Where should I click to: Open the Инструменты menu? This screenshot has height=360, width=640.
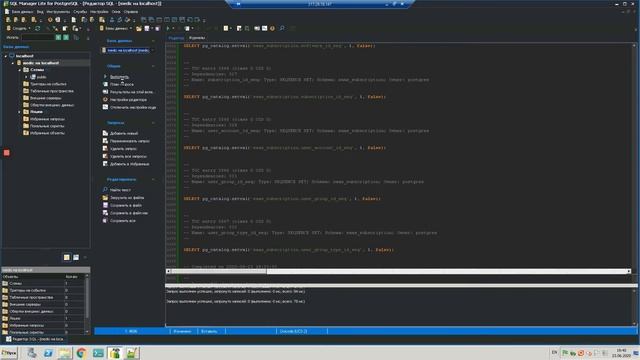[58, 12]
